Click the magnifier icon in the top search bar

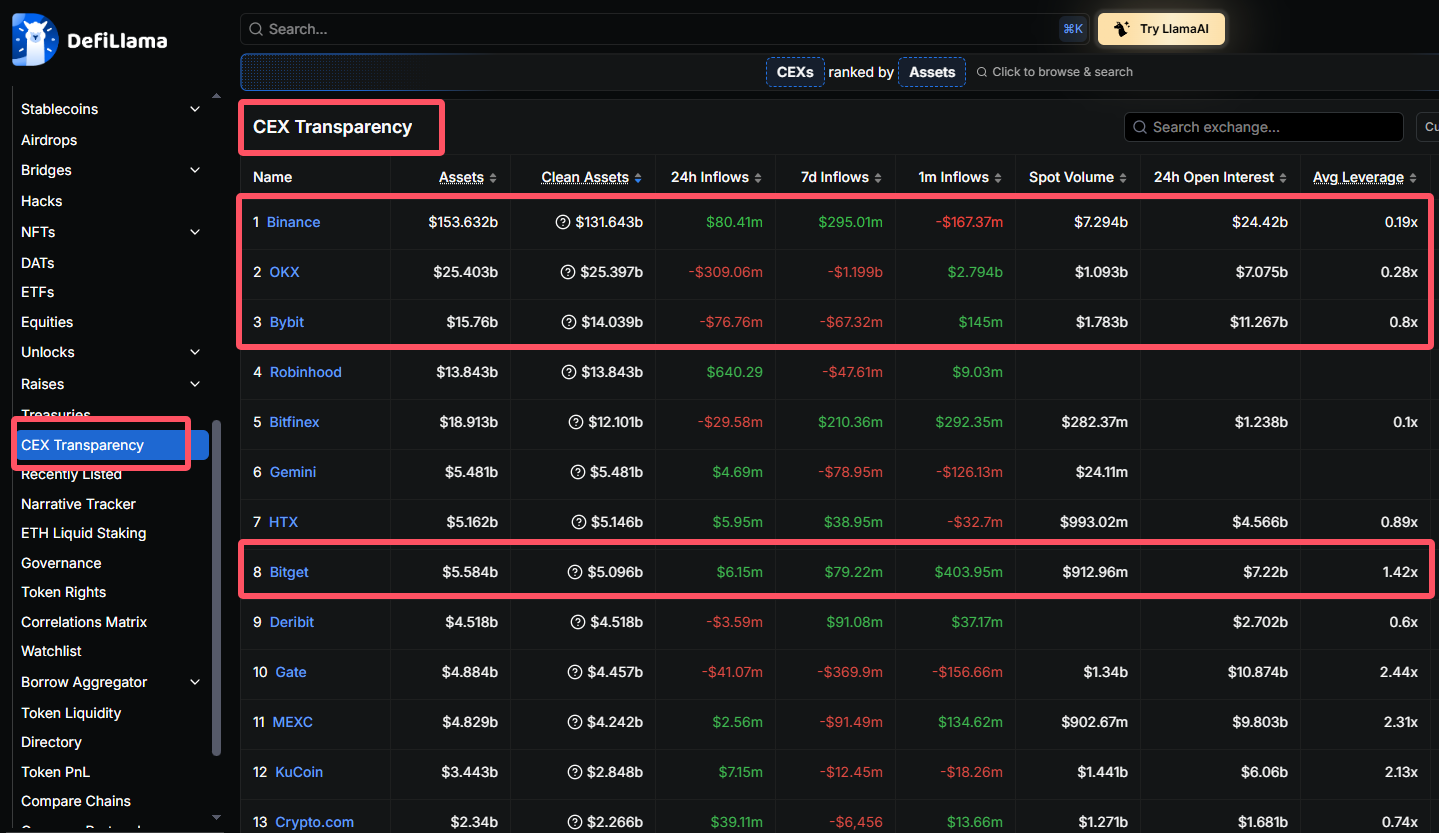point(256,30)
